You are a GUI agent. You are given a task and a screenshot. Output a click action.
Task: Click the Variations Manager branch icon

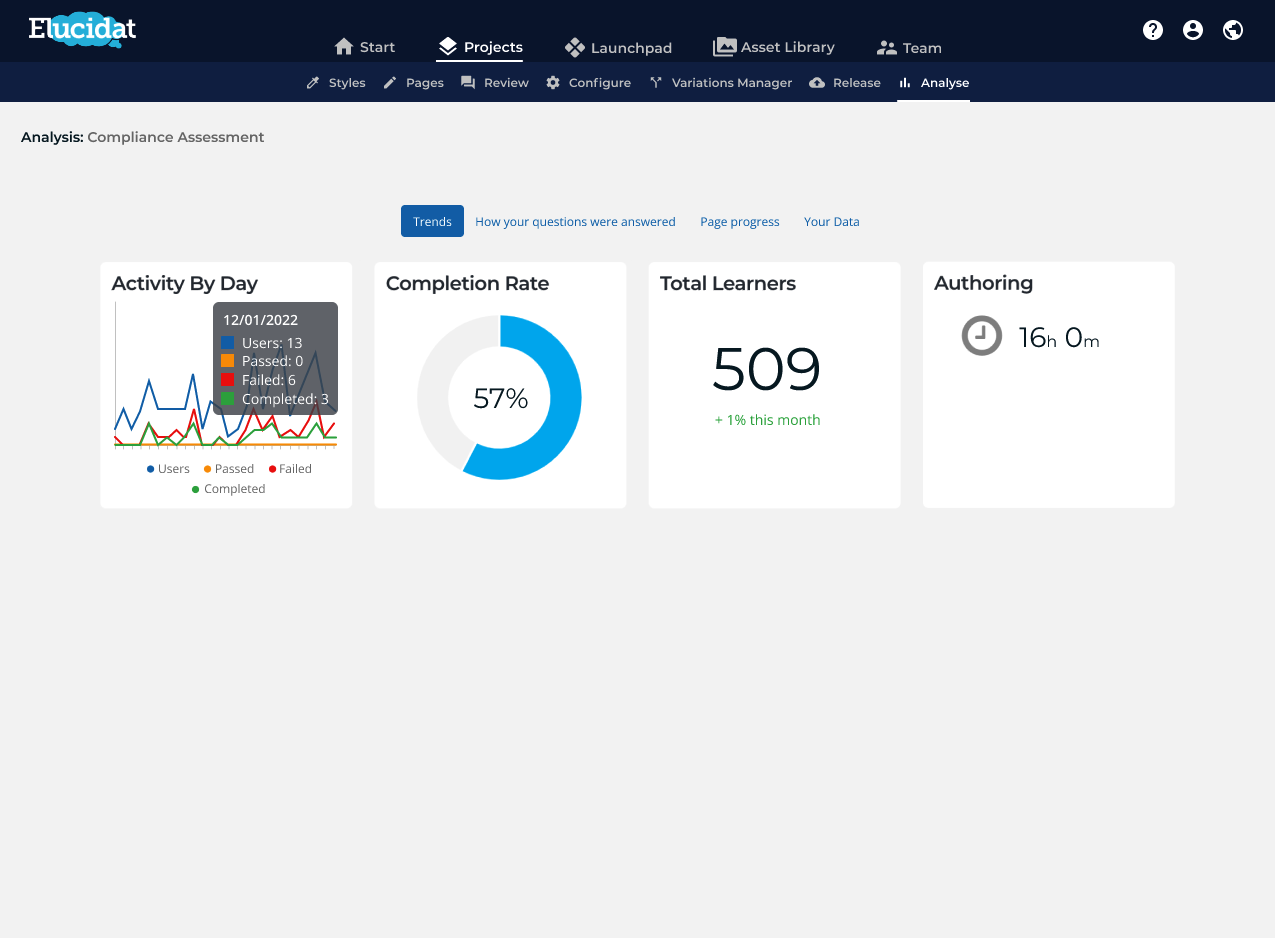[656, 83]
